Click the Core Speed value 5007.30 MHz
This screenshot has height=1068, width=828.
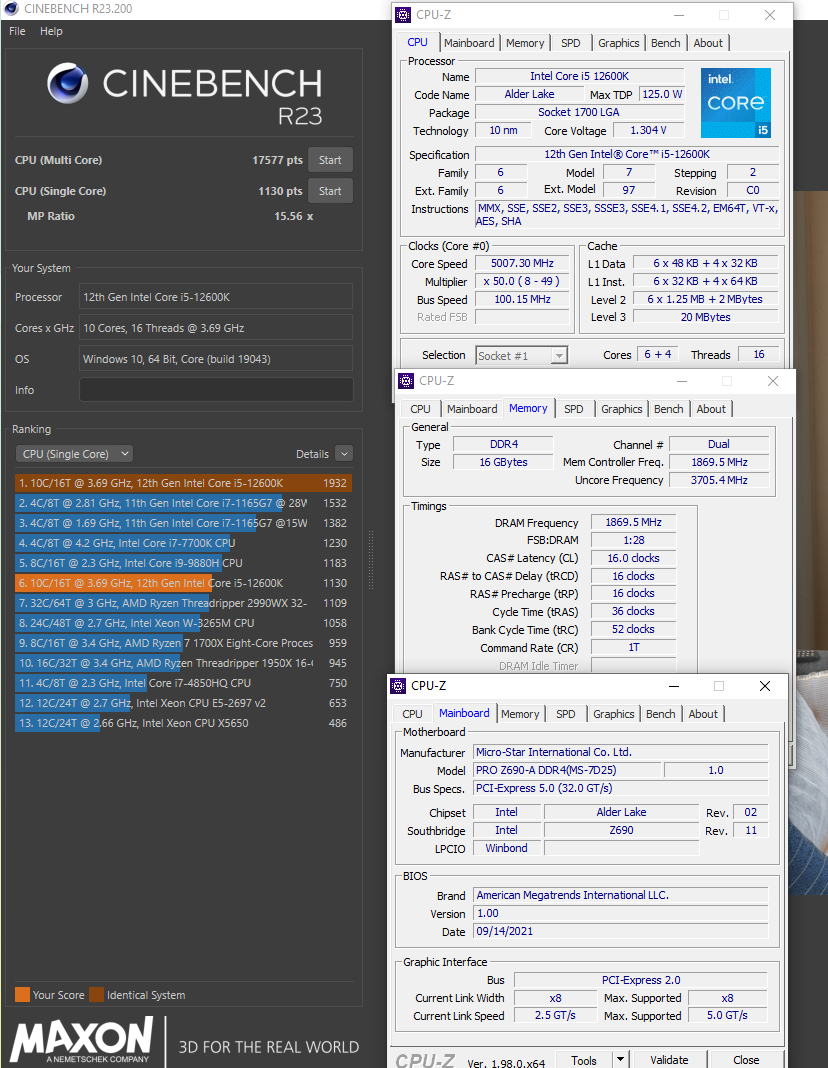[x=522, y=264]
